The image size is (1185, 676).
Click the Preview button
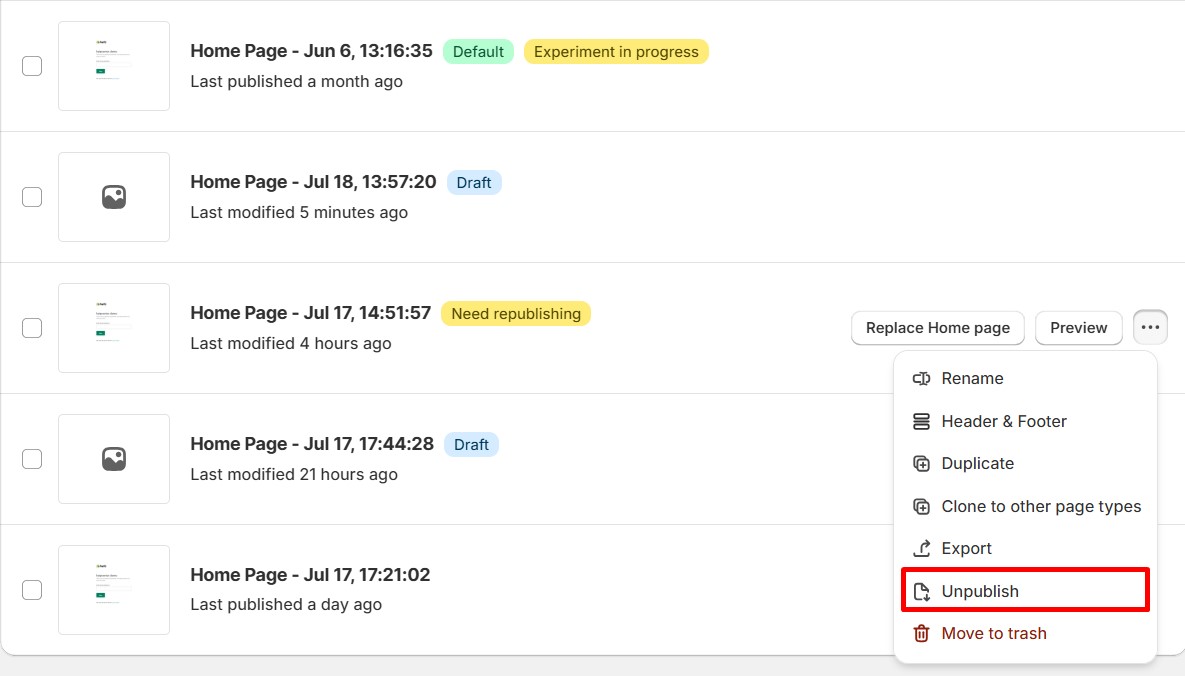coord(1078,328)
